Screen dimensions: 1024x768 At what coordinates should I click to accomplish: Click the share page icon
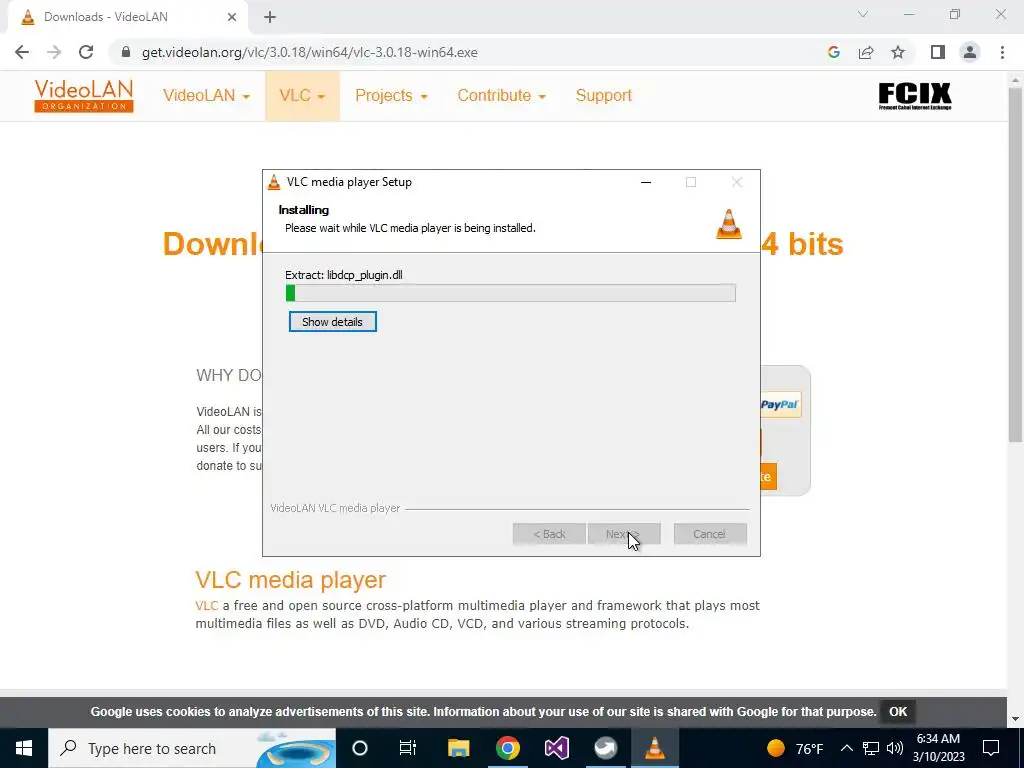(x=866, y=52)
